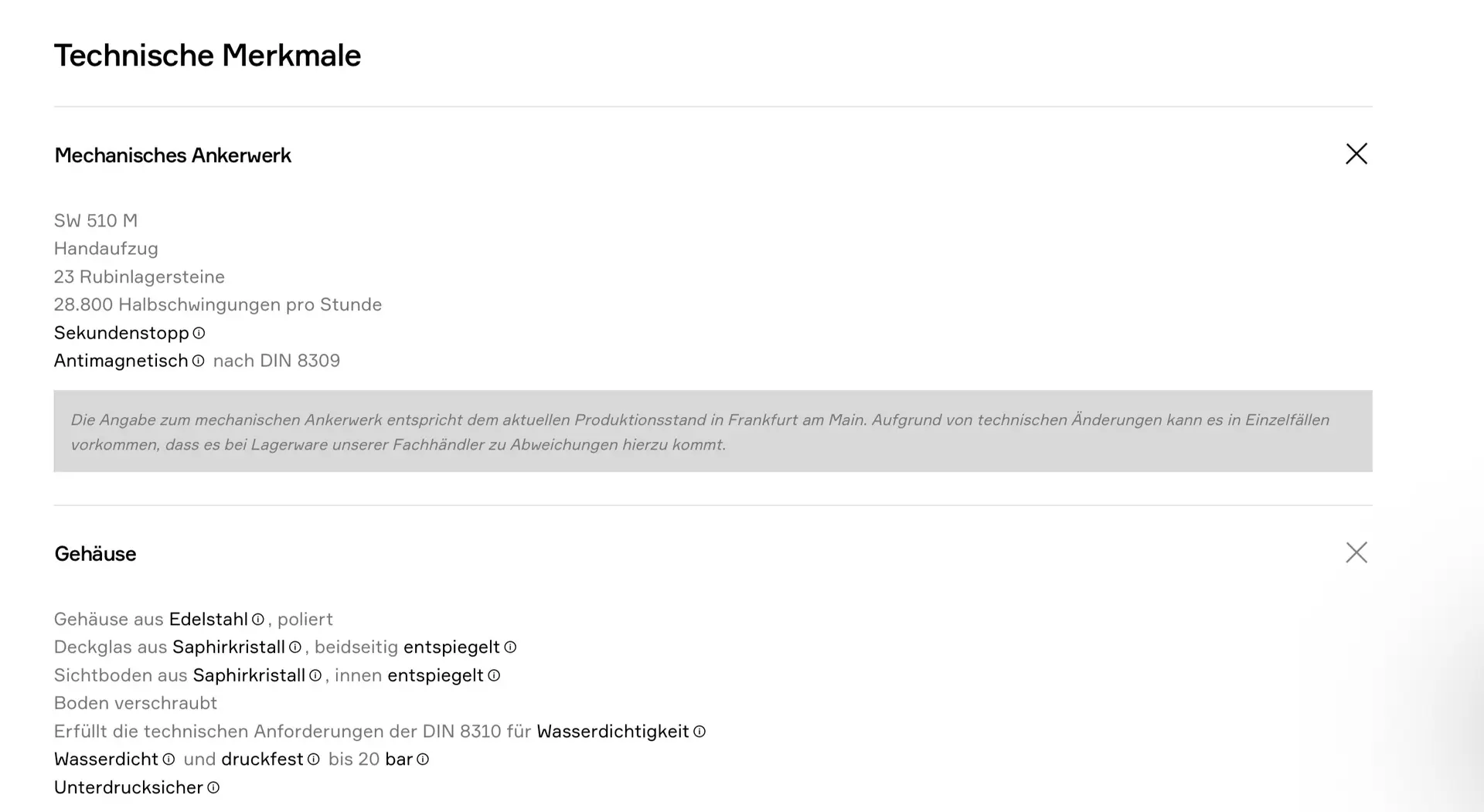Viewport: 1484px width, 812px height.
Task: Click the Antimagnetisch term link
Action: pos(121,361)
